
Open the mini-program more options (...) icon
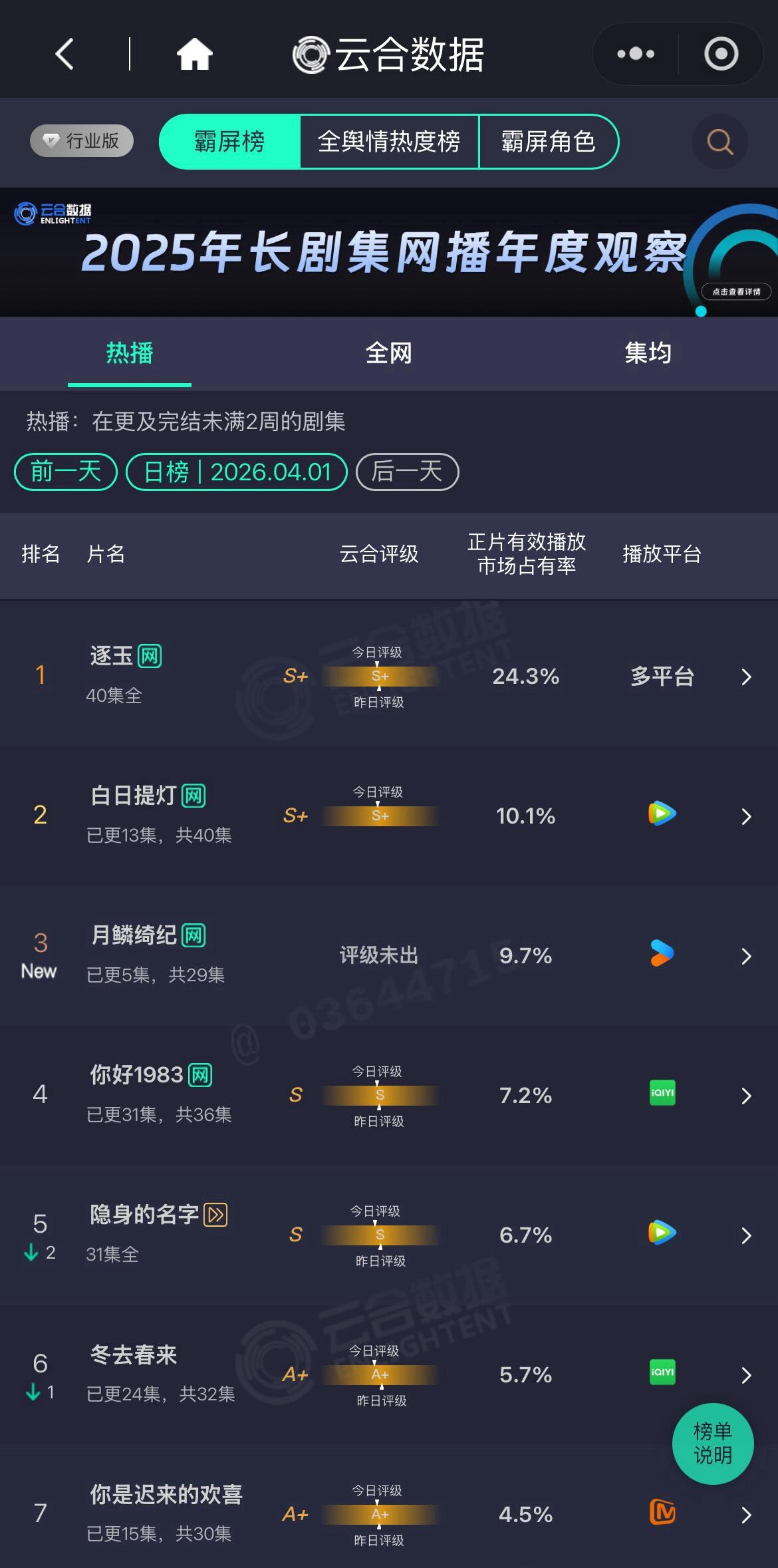tap(634, 53)
